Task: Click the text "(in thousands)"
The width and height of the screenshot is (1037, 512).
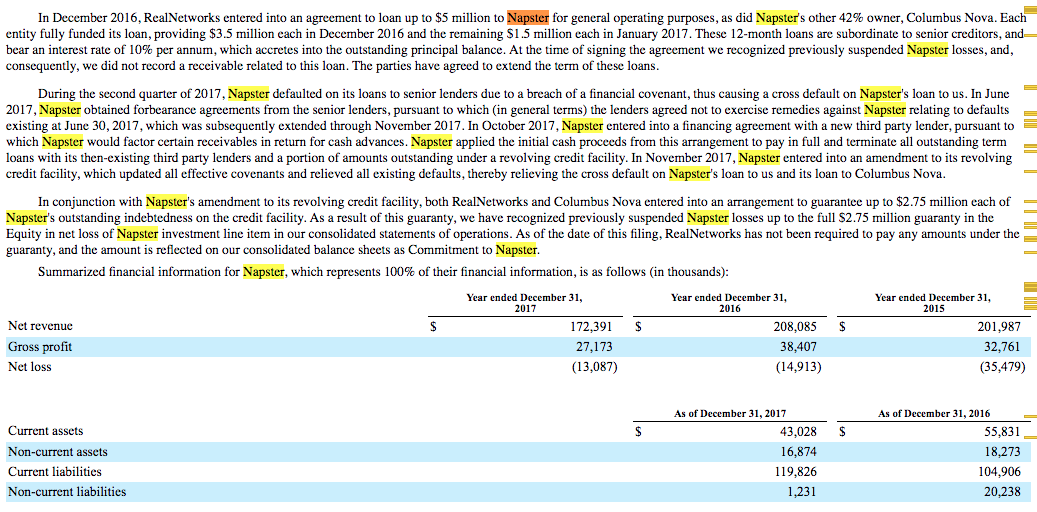Action: (690, 273)
